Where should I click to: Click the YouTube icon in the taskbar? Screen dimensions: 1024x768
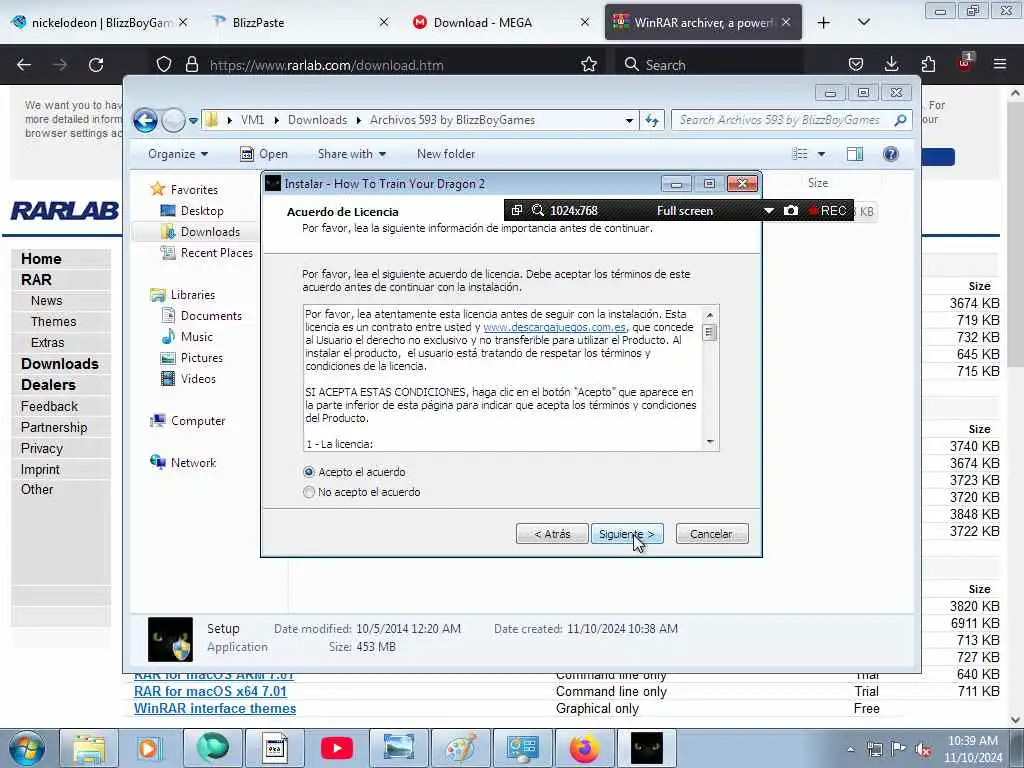[x=337, y=748]
